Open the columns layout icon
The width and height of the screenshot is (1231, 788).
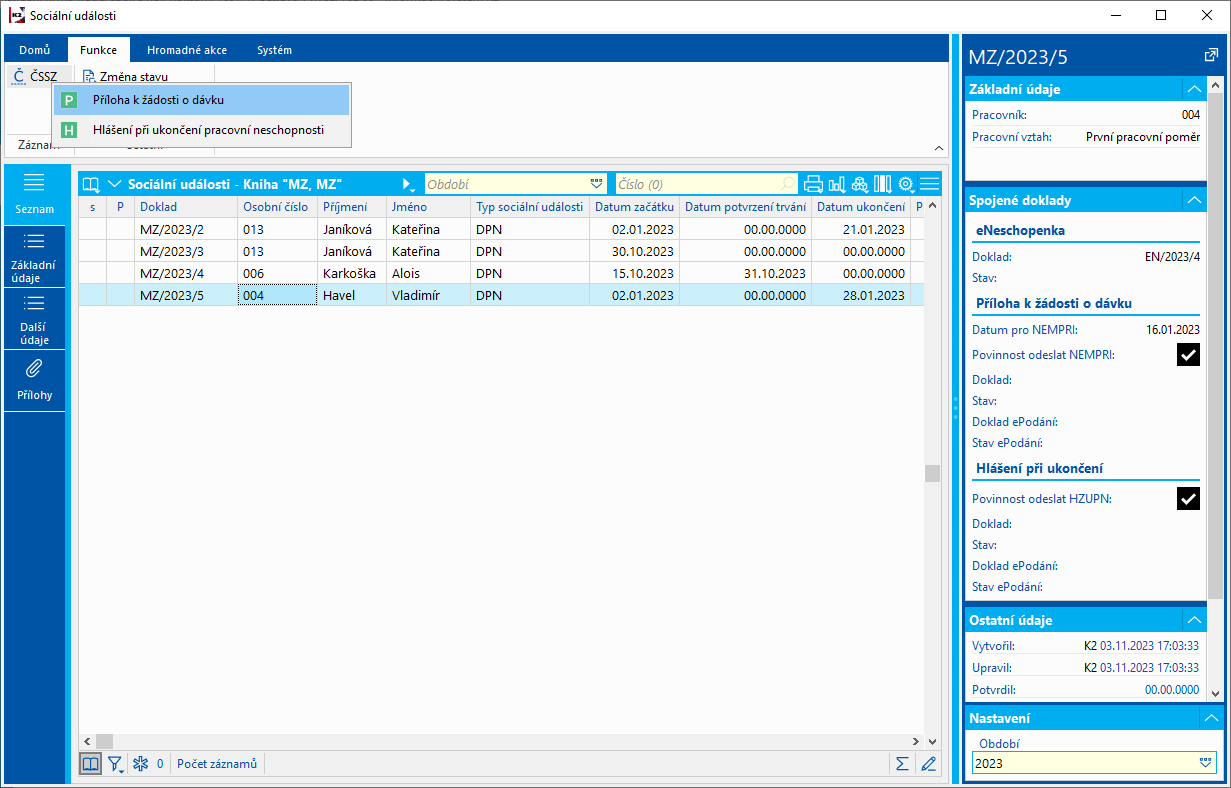(883, 184)
